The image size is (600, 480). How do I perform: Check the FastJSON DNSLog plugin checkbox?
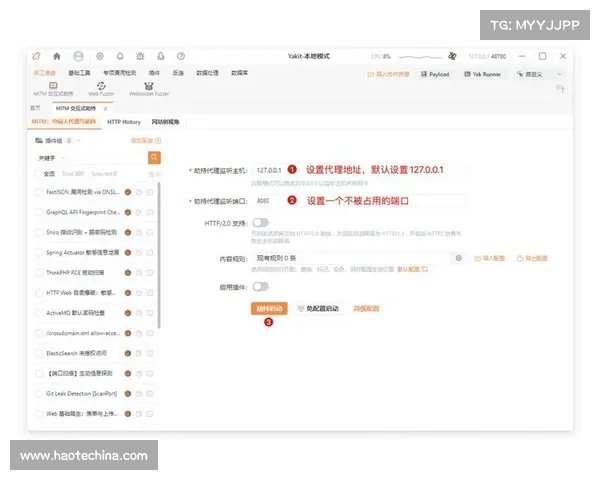(x=39, y=192)
